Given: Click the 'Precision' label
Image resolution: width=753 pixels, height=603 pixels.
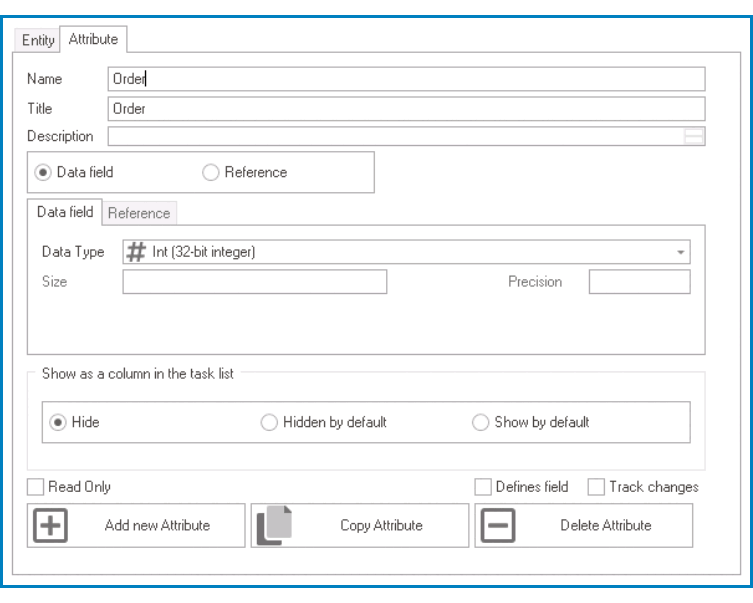Looking at the screenshot, I should (535, 282).
